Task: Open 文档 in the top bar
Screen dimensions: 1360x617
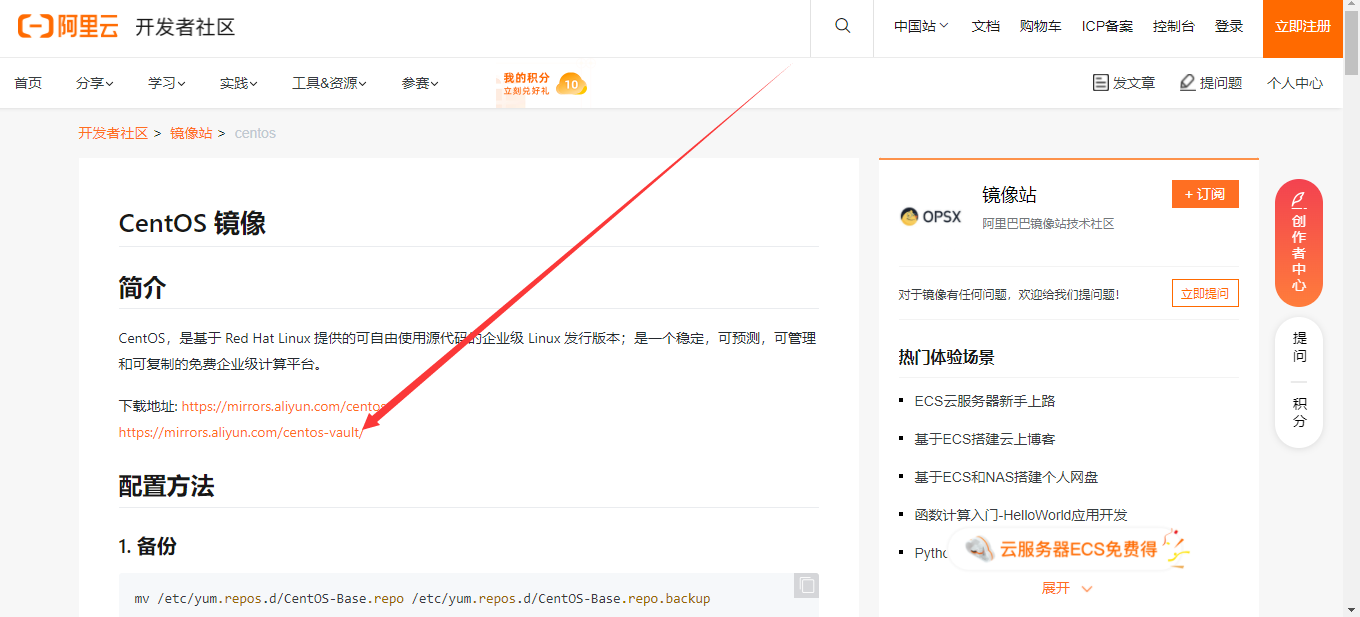Action: click(986, 26)
